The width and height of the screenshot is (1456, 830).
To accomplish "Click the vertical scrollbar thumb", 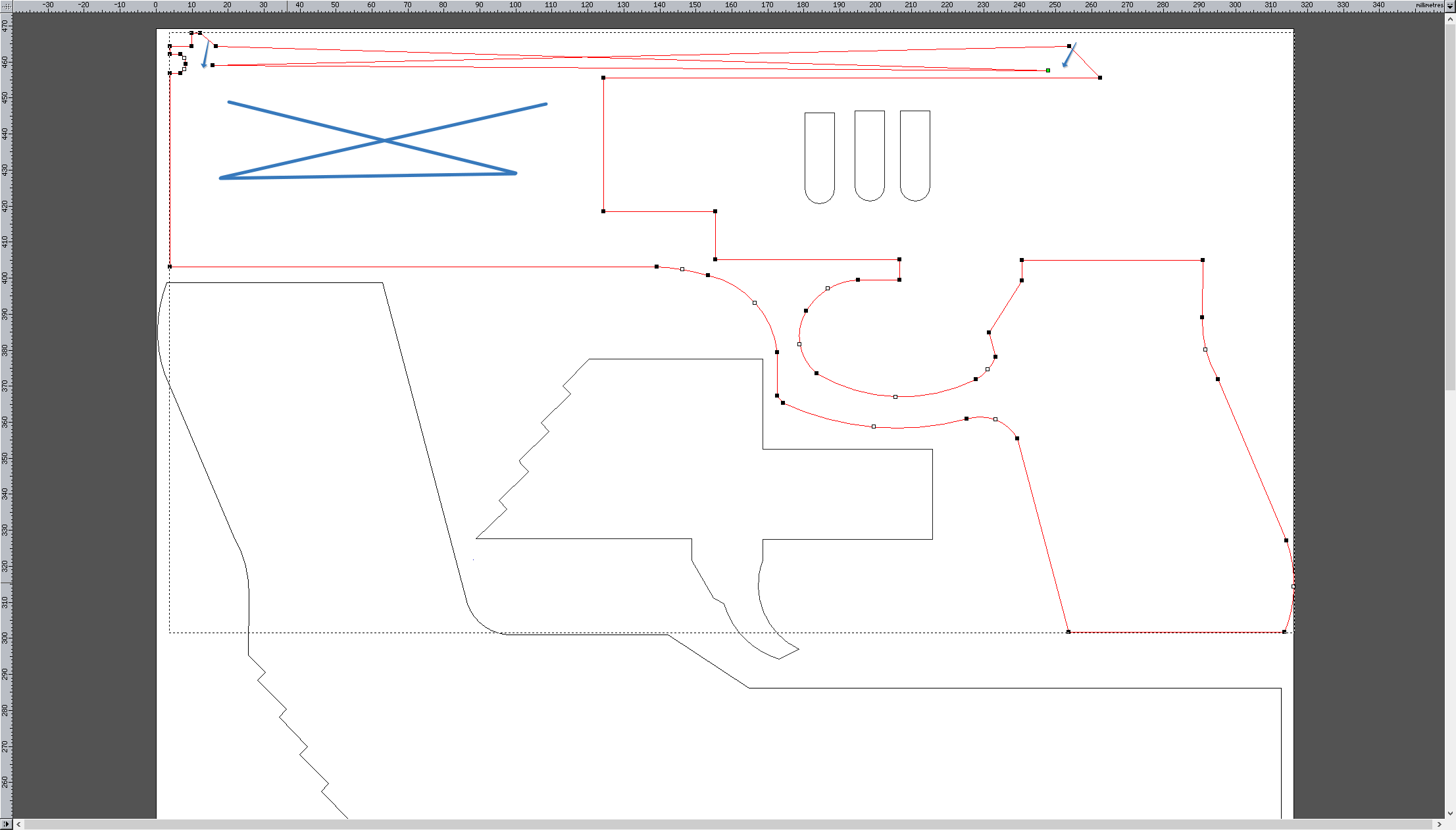I will click(1450, 207).
